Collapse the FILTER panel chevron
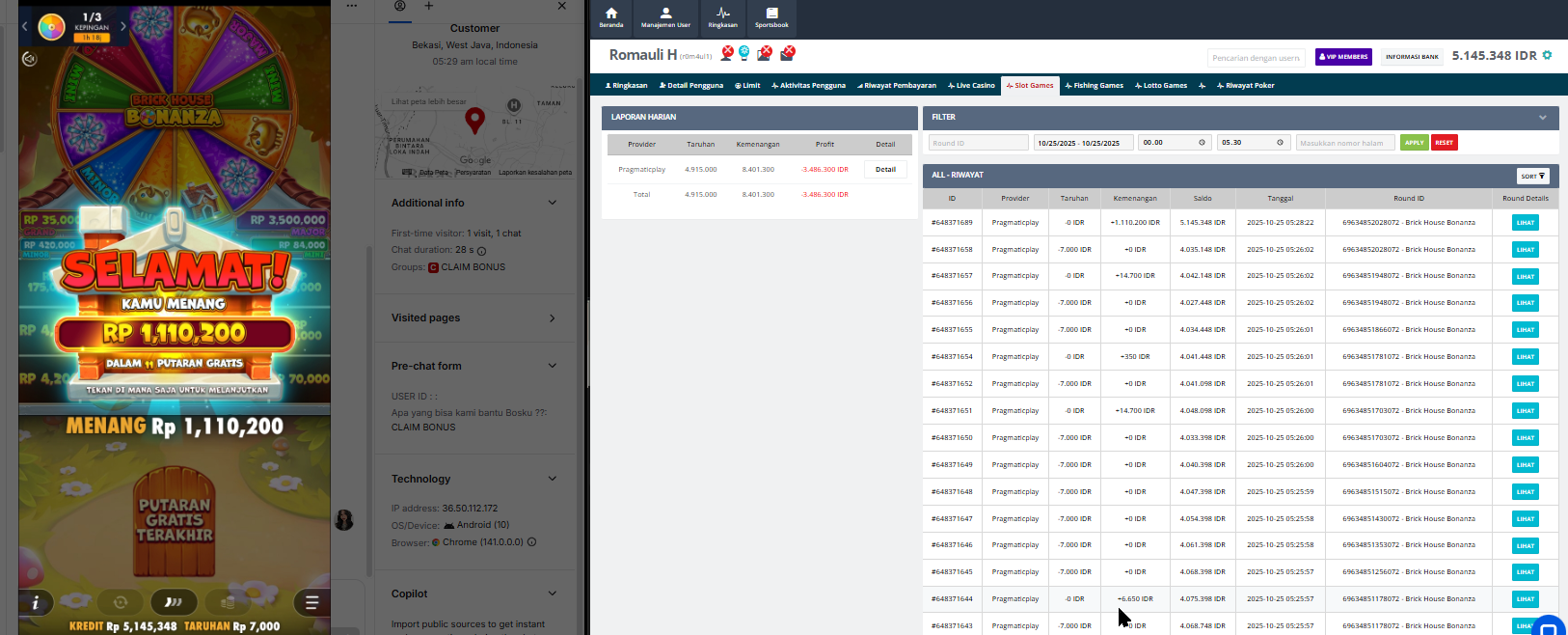The width and height of the screenshot is (1568, 635). click(x=1542, y=118)
